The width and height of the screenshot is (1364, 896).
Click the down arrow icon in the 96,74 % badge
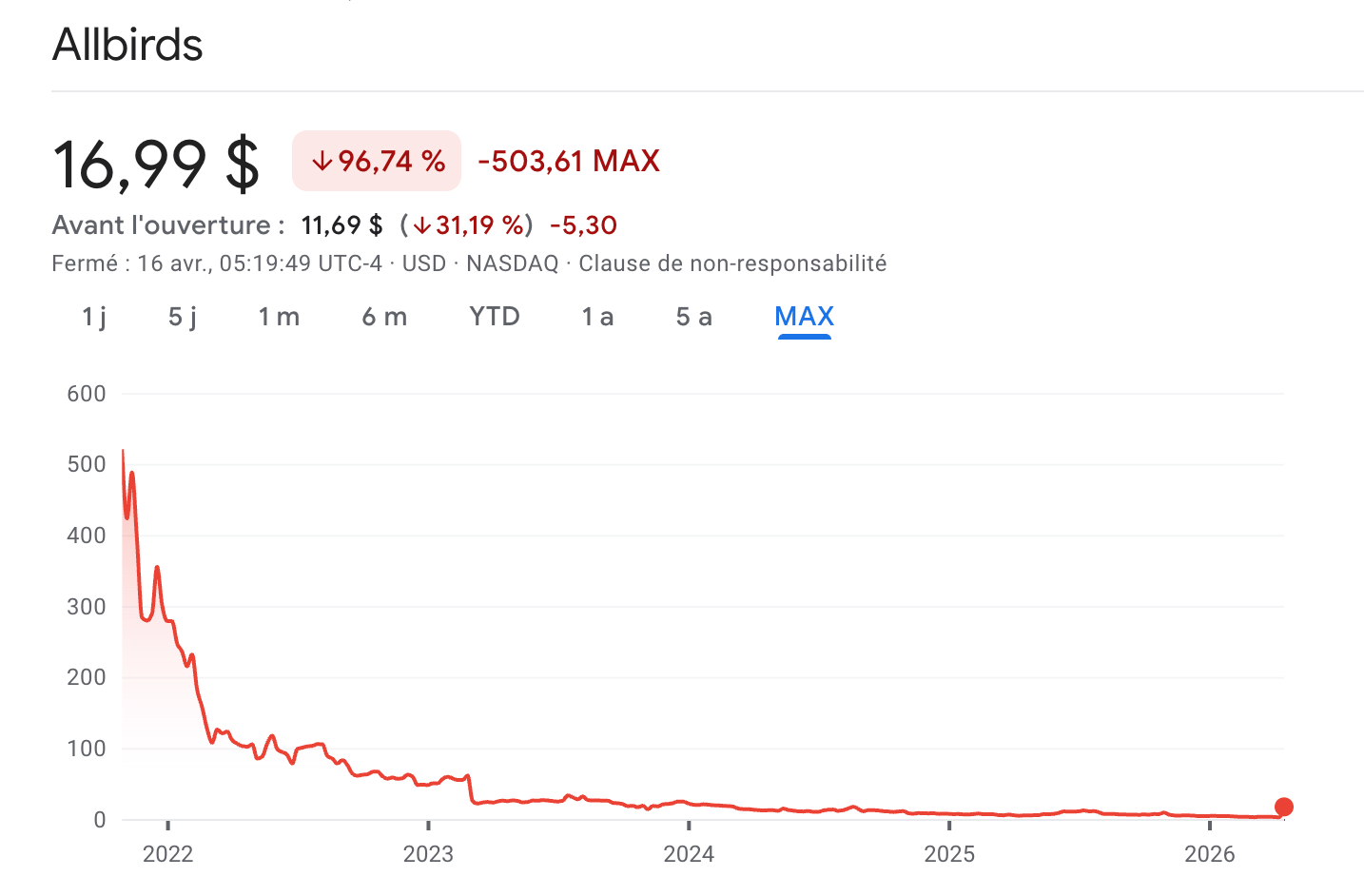coord(322,162)
